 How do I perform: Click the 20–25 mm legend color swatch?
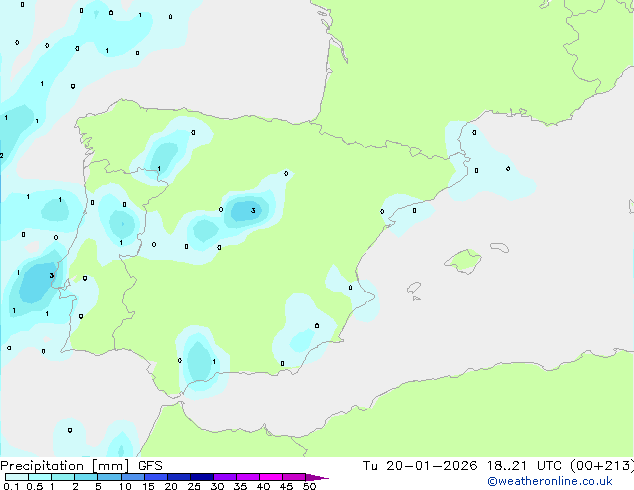(x=179, y=477)
